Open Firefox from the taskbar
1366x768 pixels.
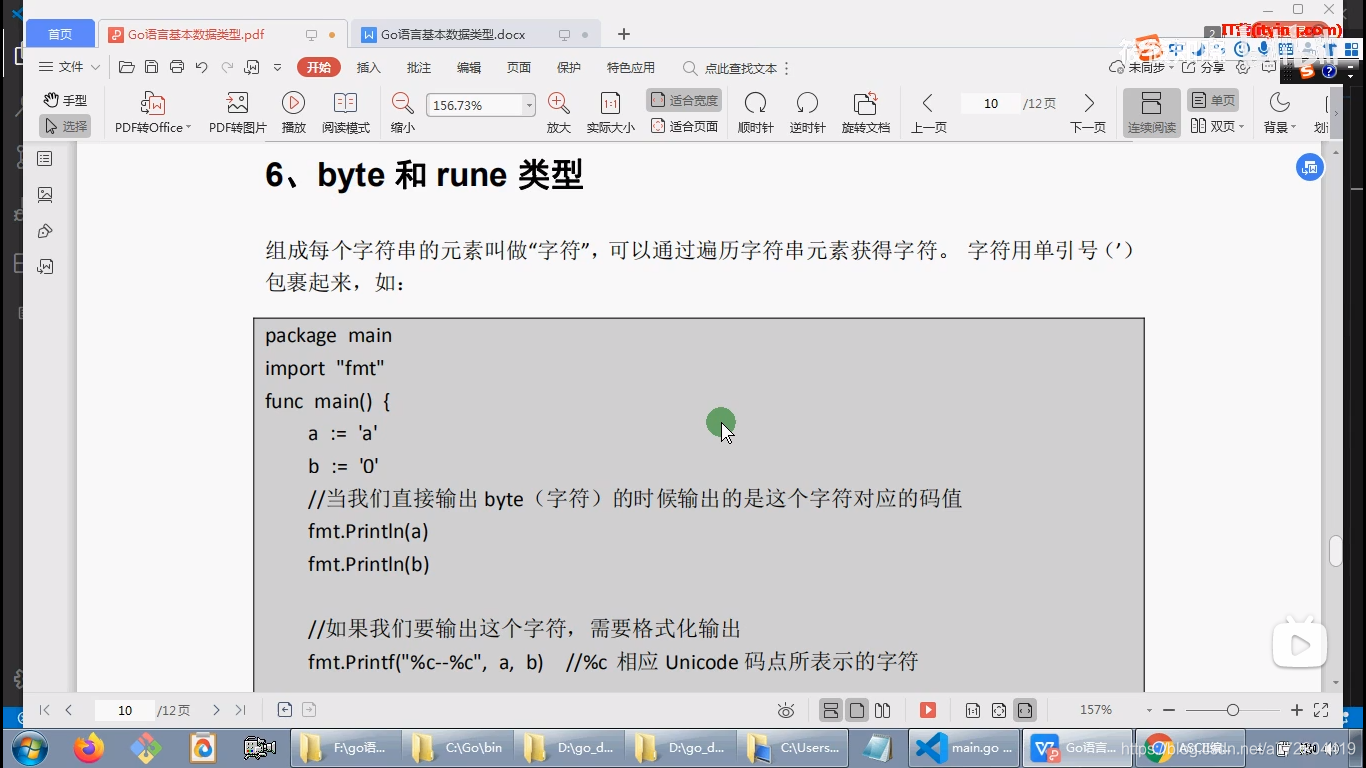pos(89,747)
